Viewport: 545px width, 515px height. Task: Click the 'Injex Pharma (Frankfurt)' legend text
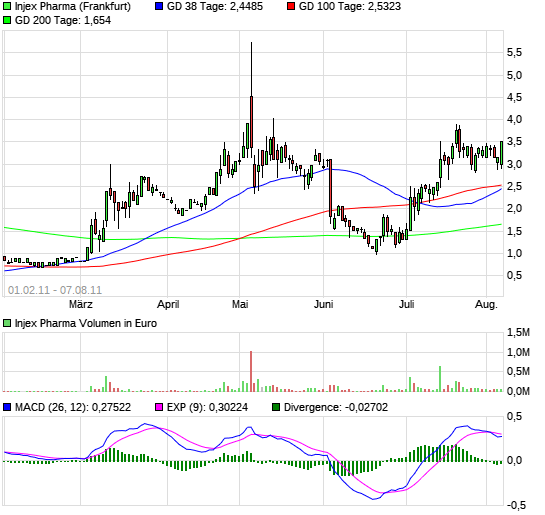(x=73, y=6)
